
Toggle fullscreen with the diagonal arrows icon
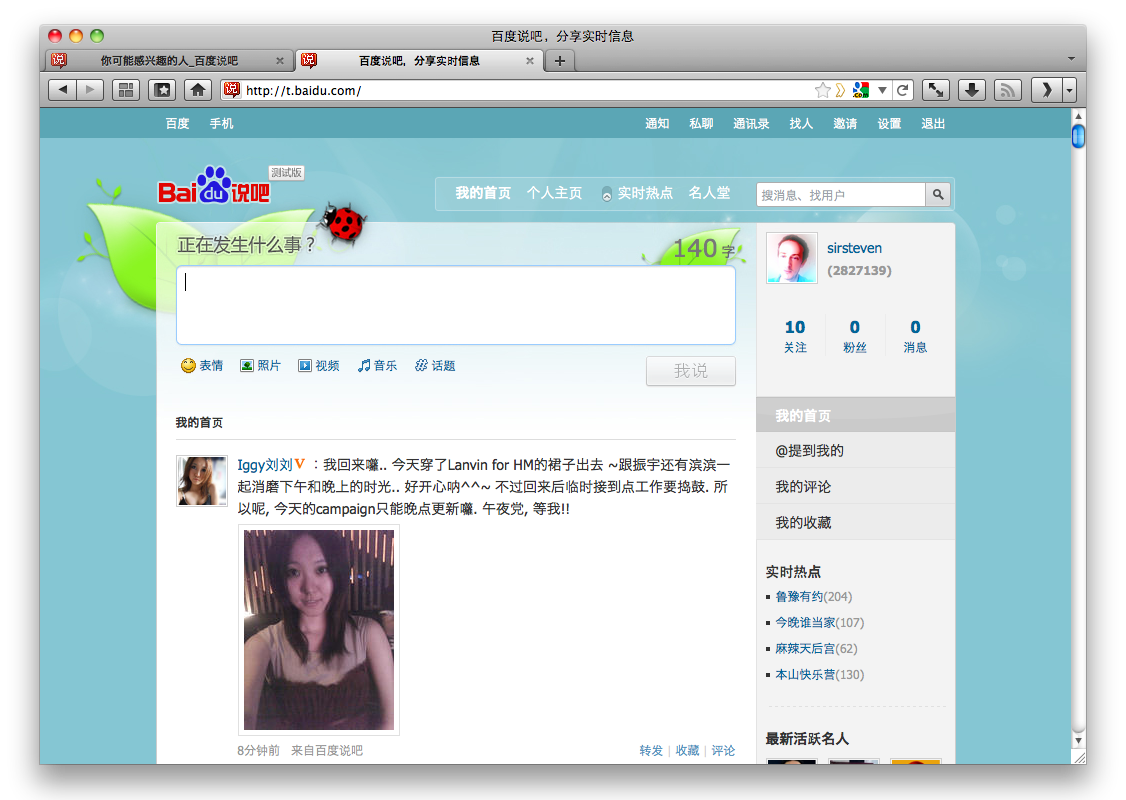(936, 90)
